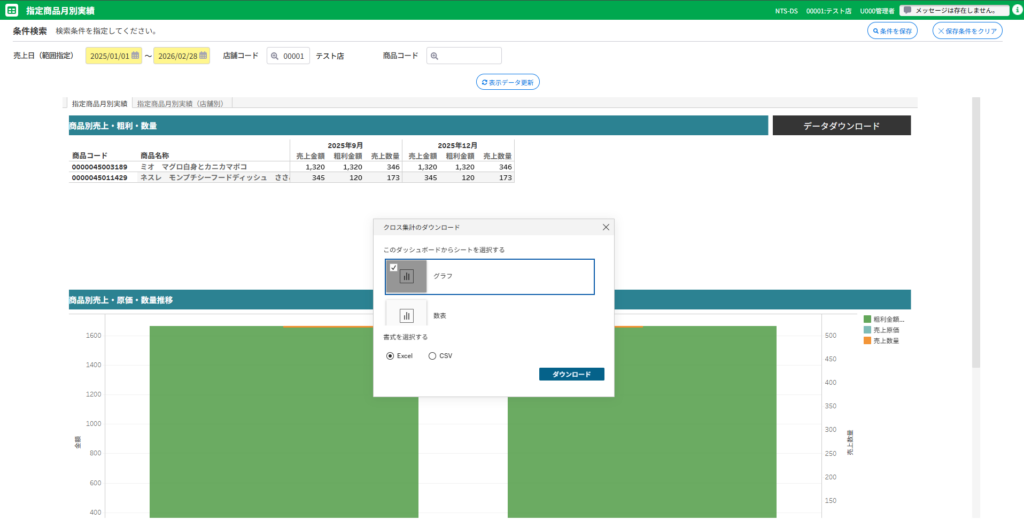1024x520 pixels.
Task: Click the 商品名称 table column header
Action: tap(155, 155)
